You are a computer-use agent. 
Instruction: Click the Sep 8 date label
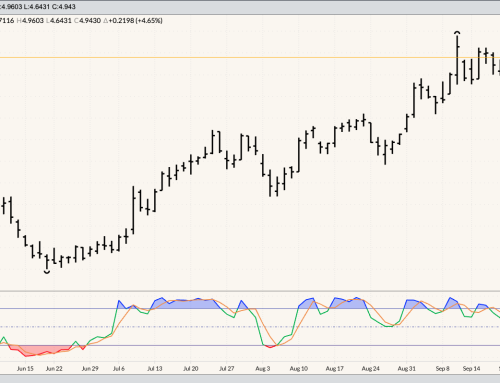tap(443, 368)
